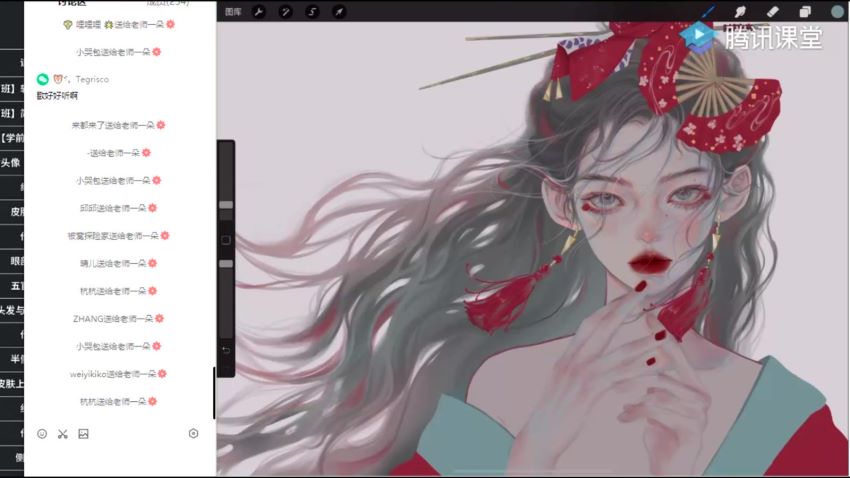Open the emoji picker in chat
Screen dimensions: 850x478
click(42, 434)
